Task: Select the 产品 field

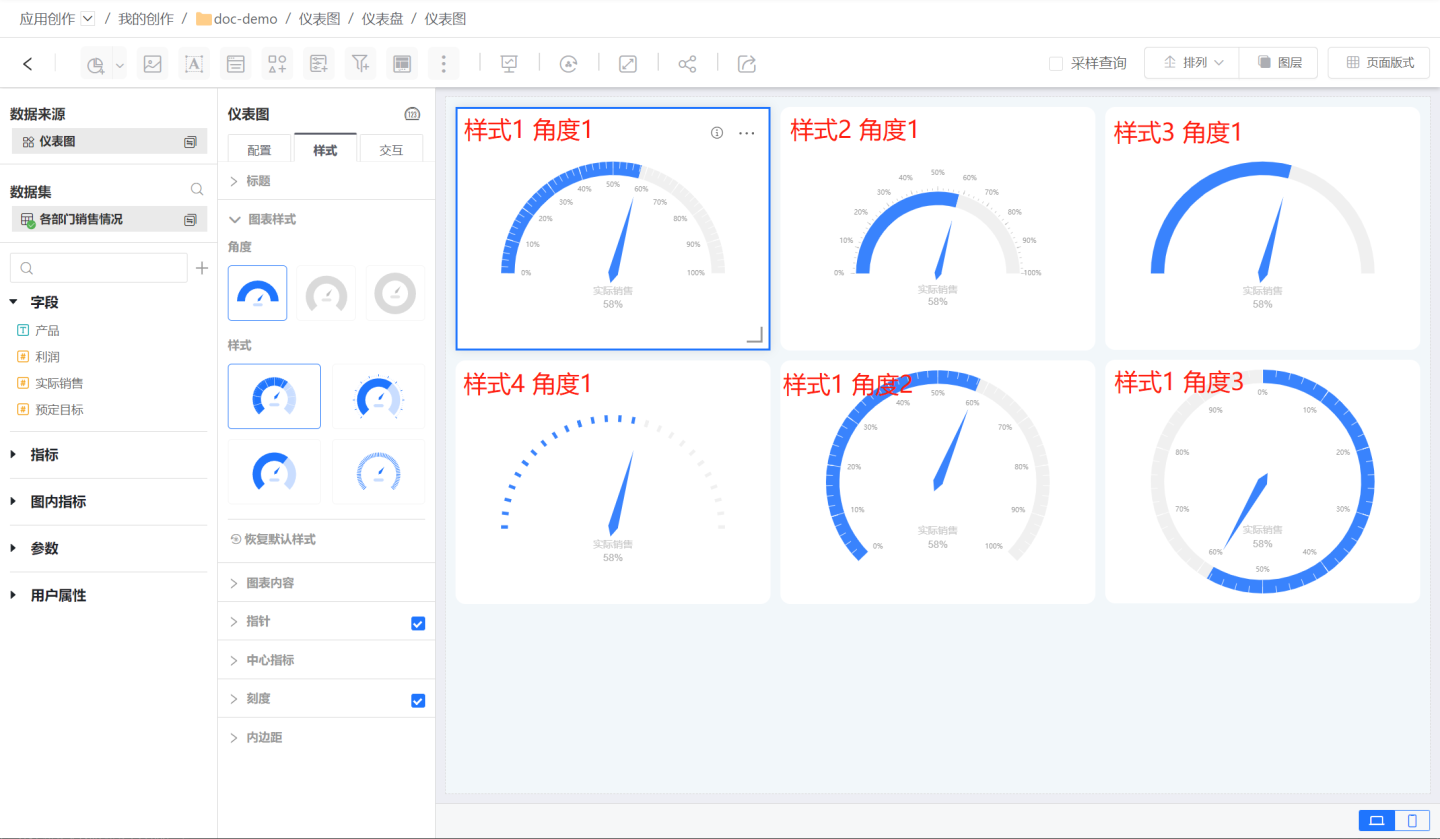Action: pyautogui.click(x=48, y=330)
